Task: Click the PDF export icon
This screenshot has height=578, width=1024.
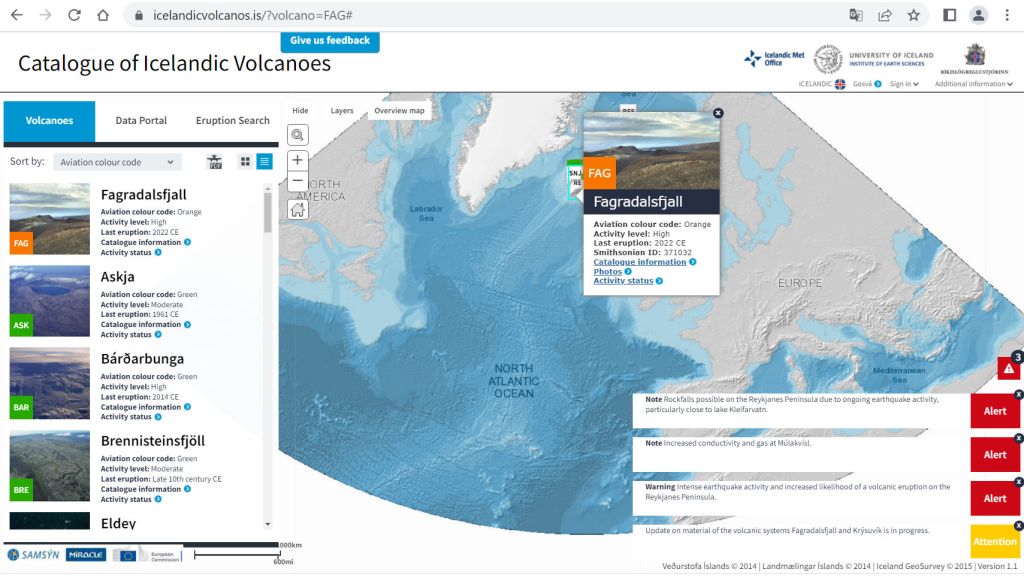Action: coord(214,162)
